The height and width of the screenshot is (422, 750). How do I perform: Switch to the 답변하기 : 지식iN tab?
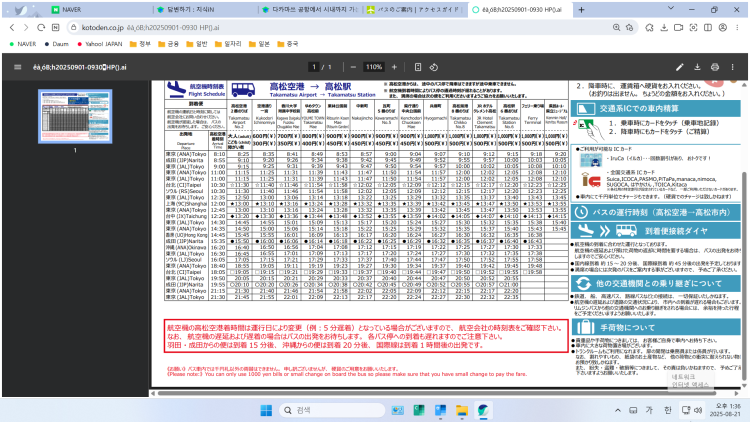pyautogui.click(x=207, y=10)
